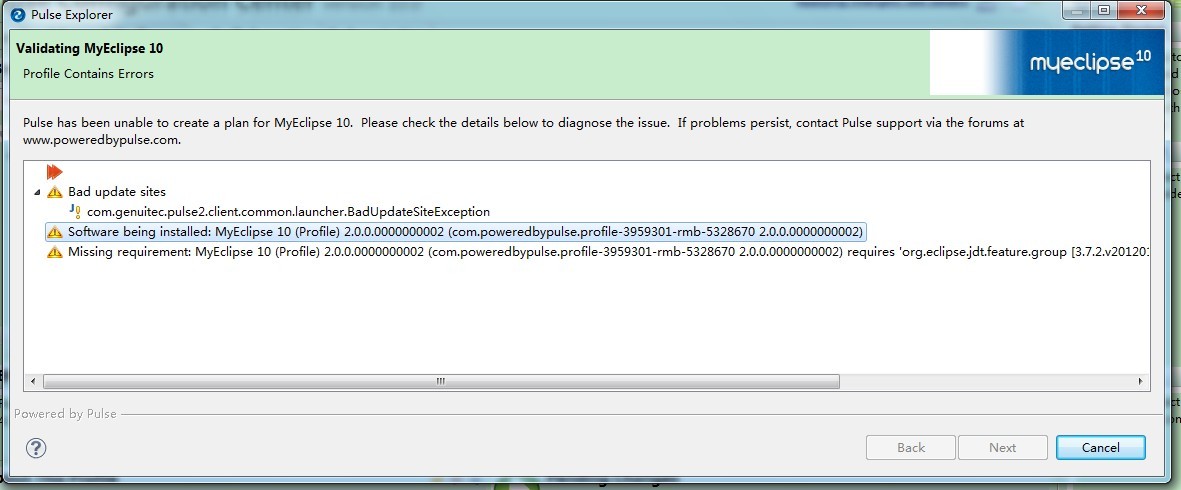Click the Next button
This screenshot has width=1181, height=490.
coord(1002,447)
